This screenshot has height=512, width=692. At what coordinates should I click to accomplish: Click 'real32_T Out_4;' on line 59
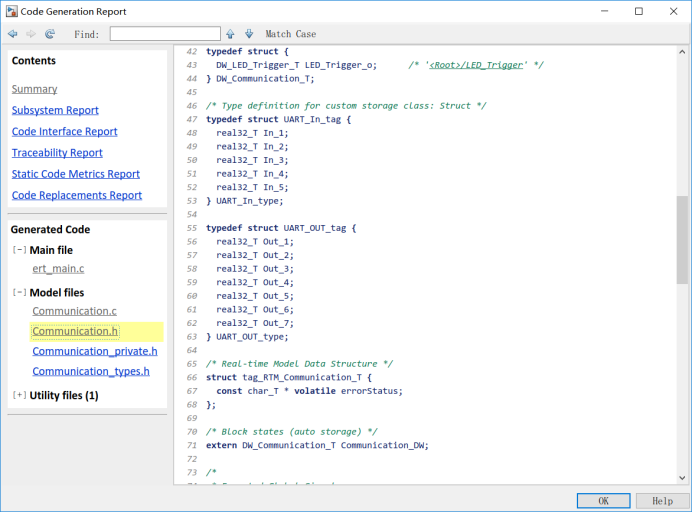(255, 282)
